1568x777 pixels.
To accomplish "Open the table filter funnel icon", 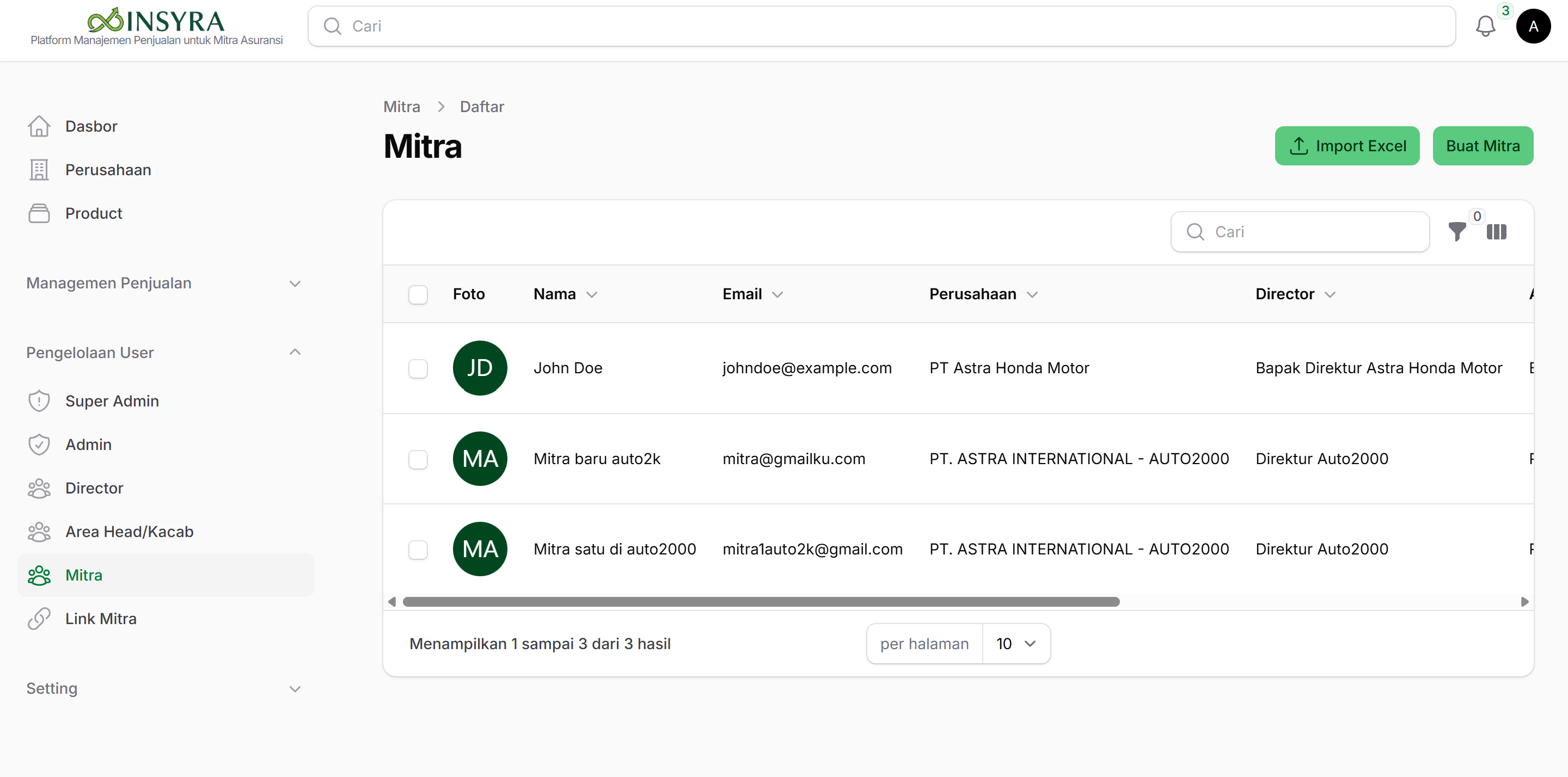I will pyautogui.click(x=1457, y=232).
